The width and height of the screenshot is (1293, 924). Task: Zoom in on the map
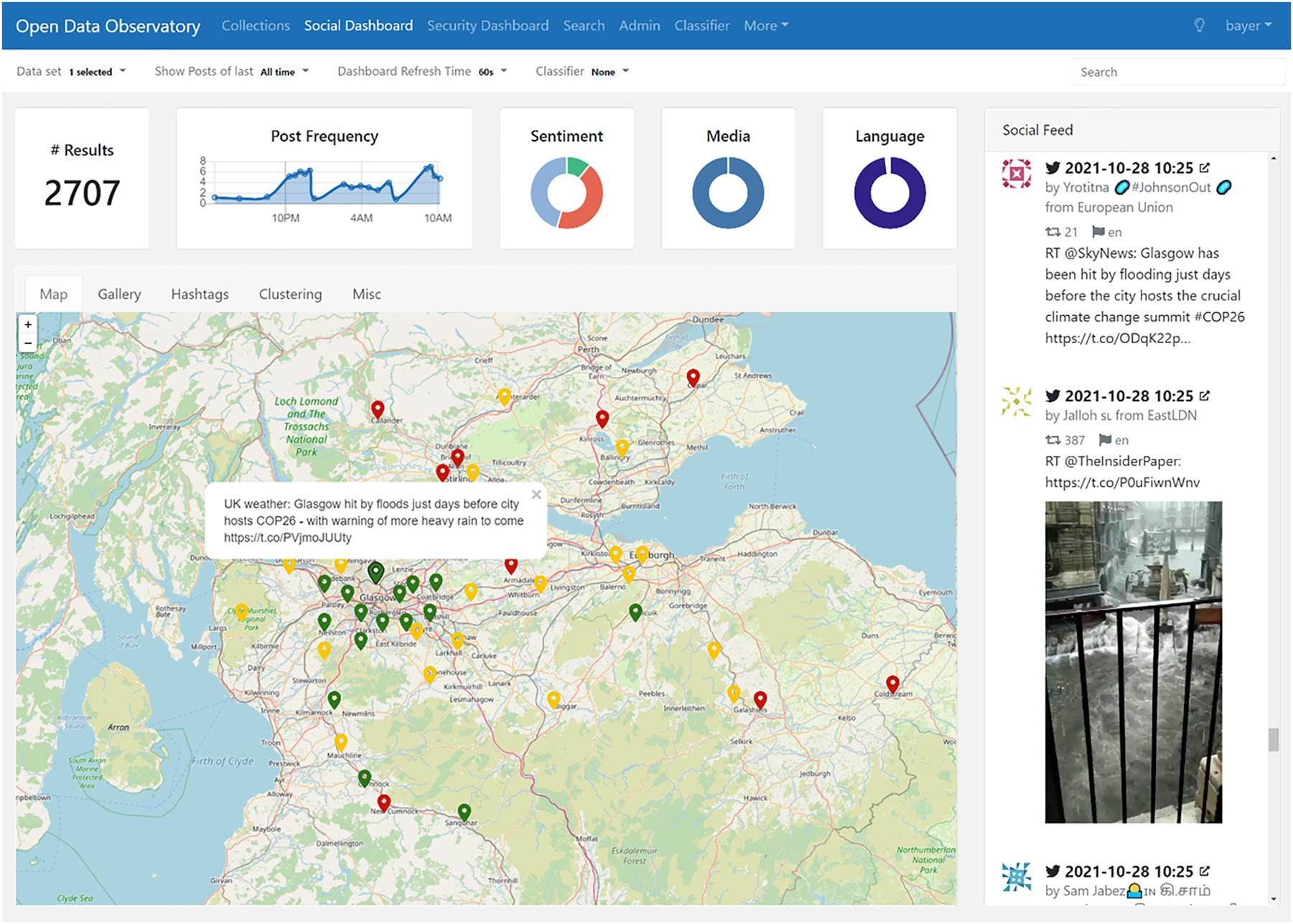(x=28, y=325)
